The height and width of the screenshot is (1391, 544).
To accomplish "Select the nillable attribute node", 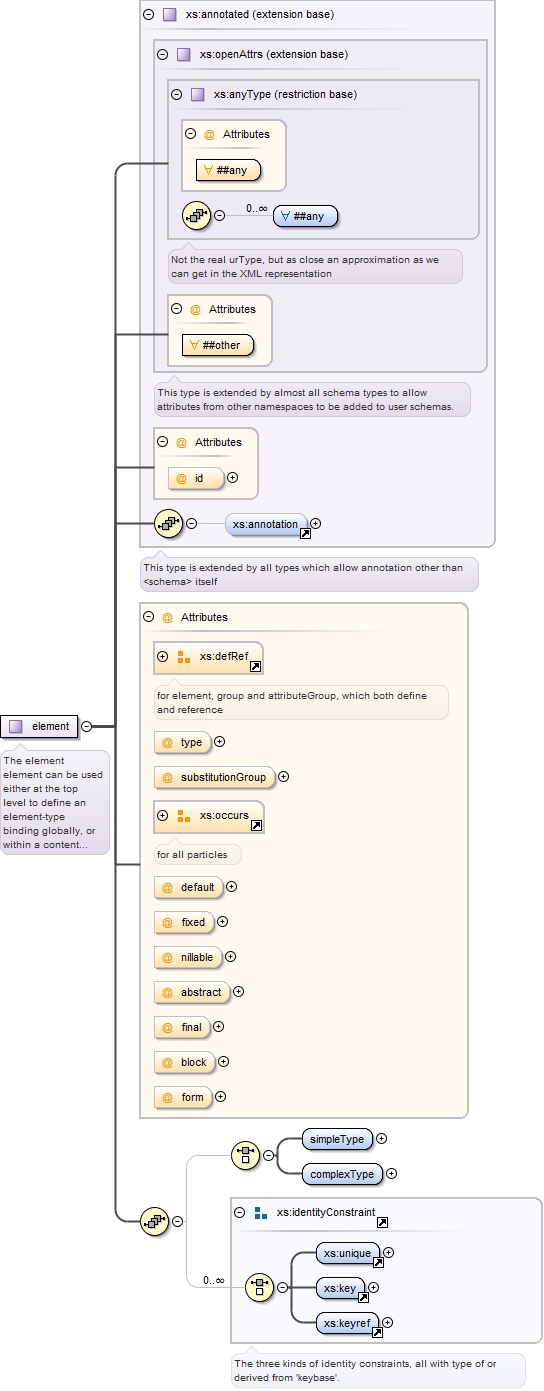I will pyautogui.click(x=188, y=957).
